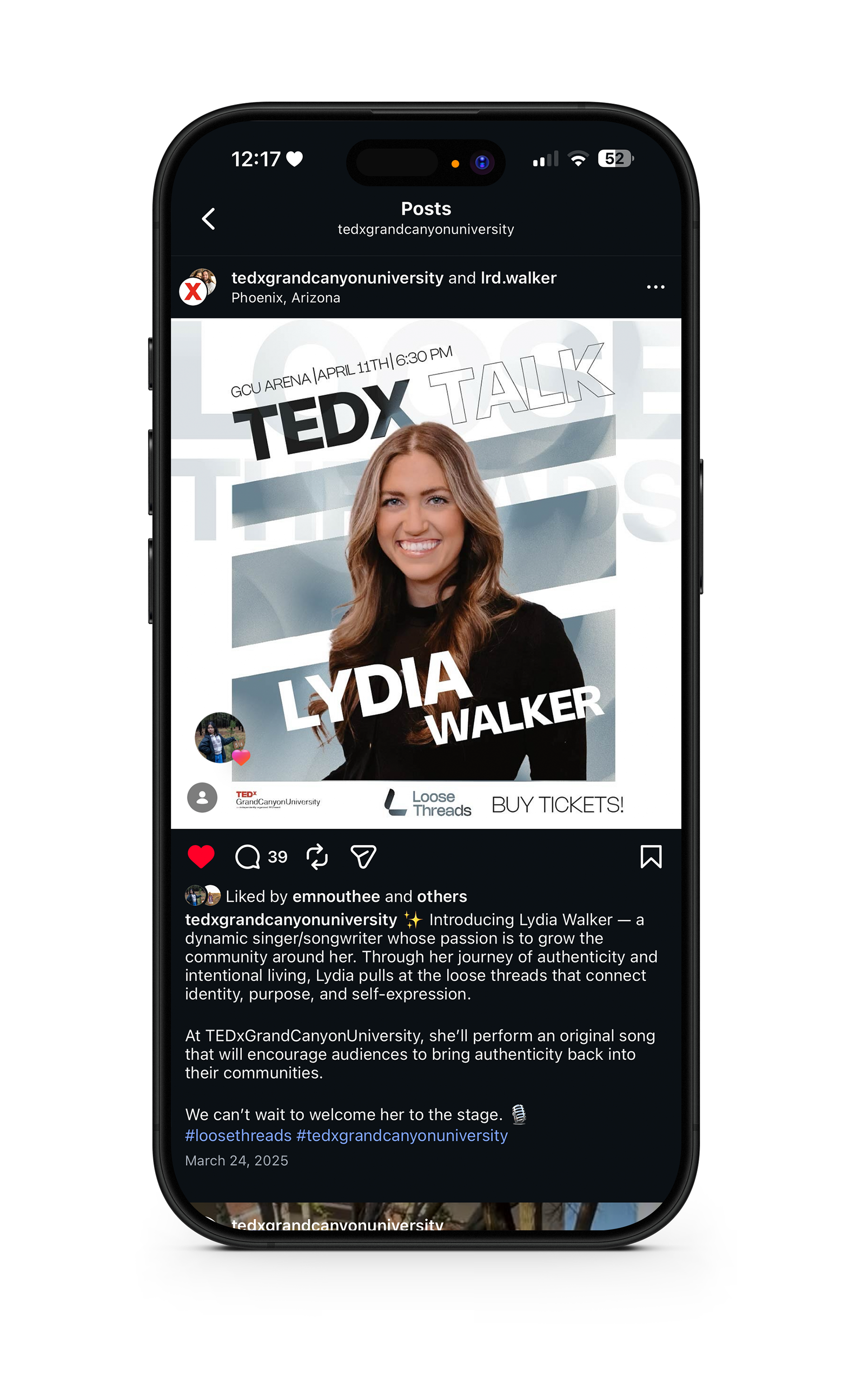Tap the Phoenix, Arizona location

point(286,298)
